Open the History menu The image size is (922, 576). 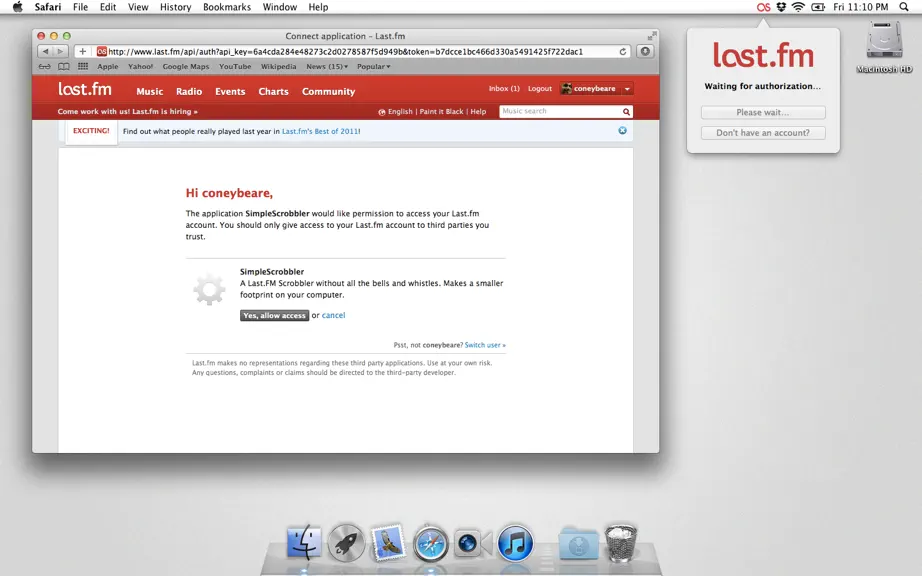(x=175, y=7)
